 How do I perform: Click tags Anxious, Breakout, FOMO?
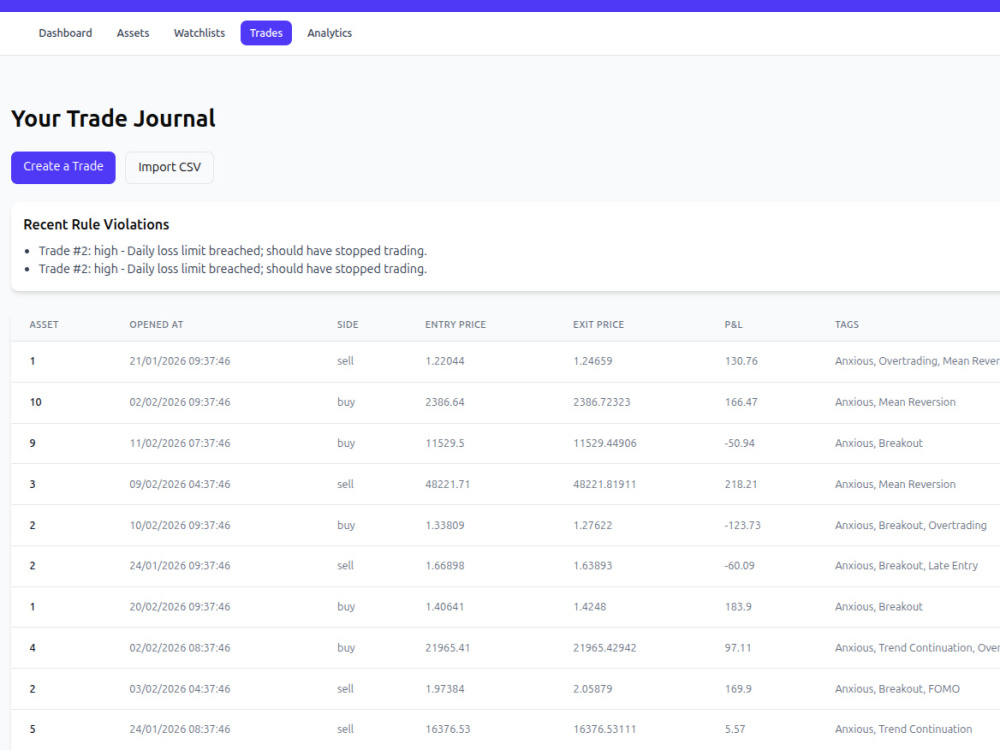(897, 689)
